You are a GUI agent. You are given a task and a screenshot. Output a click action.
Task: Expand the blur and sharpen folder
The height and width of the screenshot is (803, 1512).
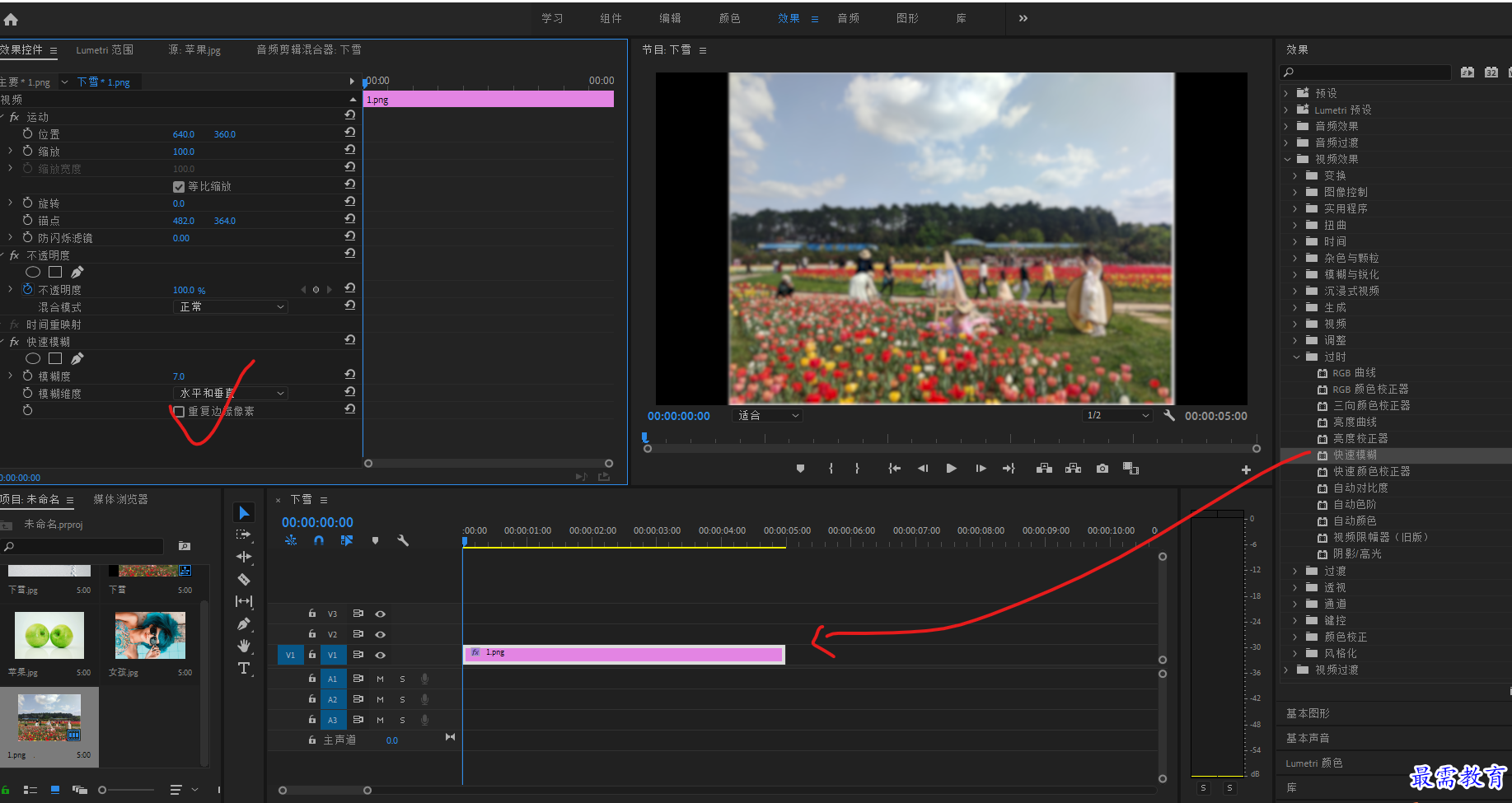(1295, 274)
